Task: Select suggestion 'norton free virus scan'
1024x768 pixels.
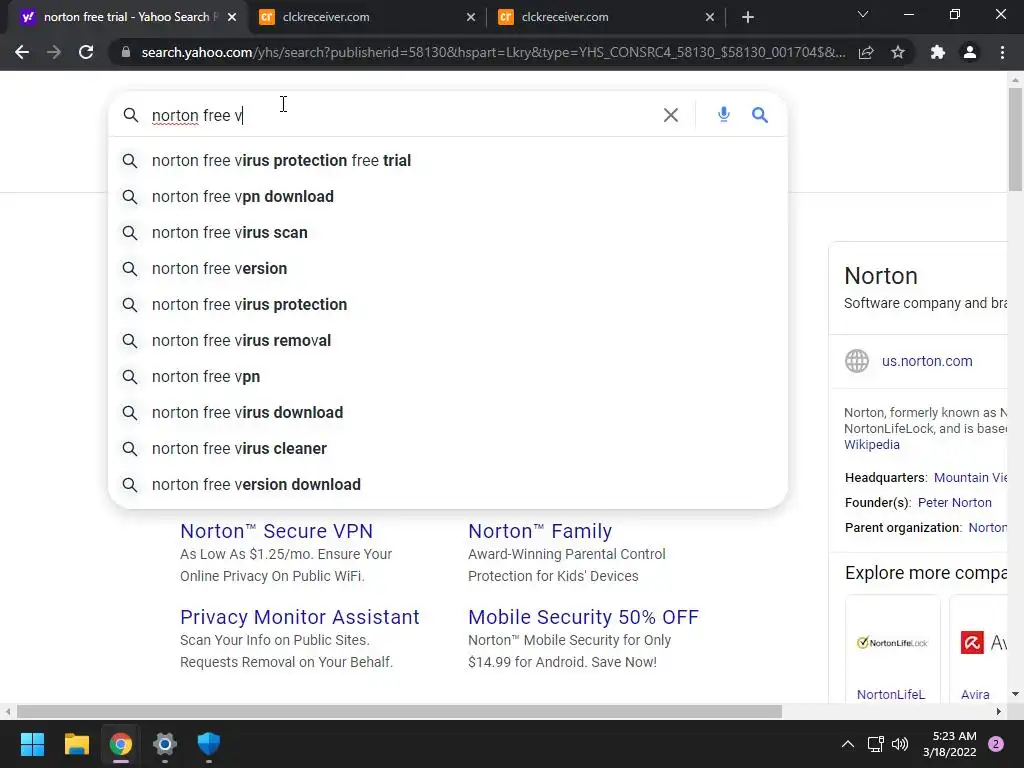Action: click(x=448, y=232)
